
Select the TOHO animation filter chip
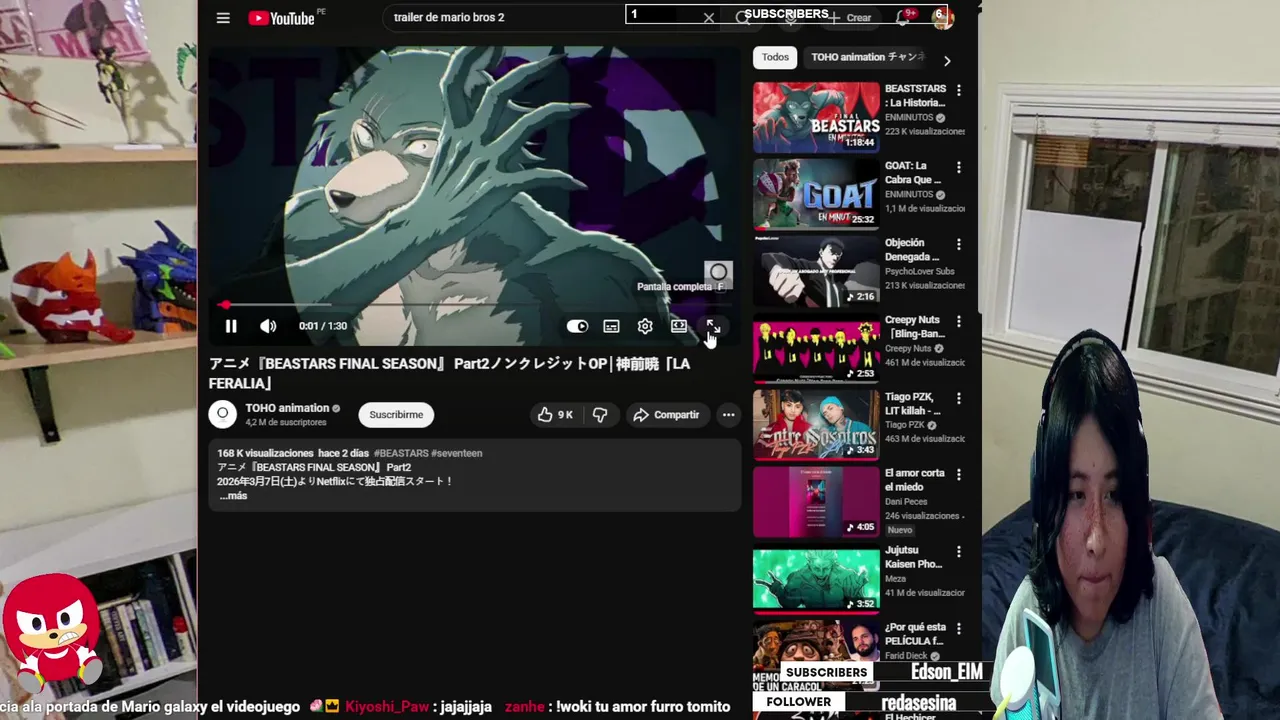(x=868, y=57)
